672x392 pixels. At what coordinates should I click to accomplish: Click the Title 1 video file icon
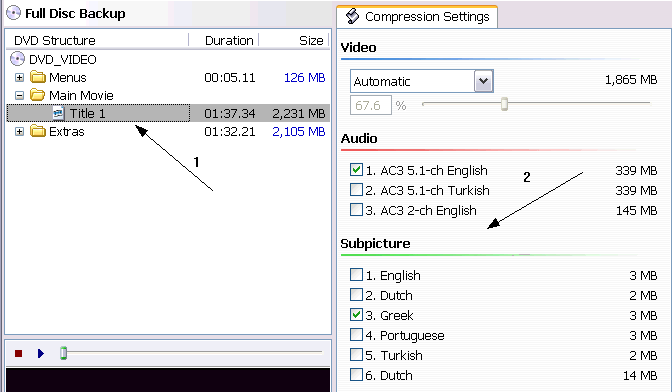(58, 114)
